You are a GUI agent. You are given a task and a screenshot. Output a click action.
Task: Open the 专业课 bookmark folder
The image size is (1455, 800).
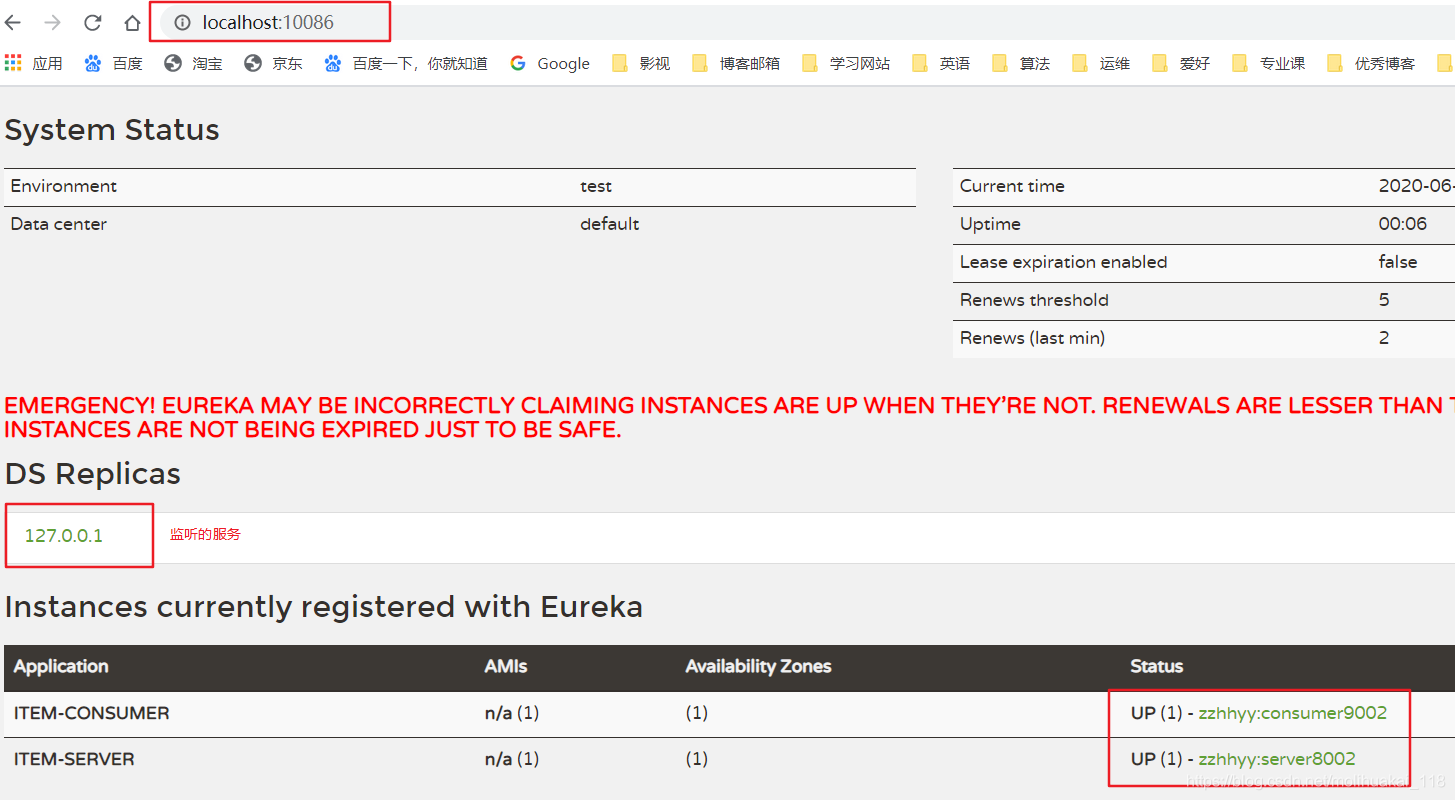pos(1268,63)
